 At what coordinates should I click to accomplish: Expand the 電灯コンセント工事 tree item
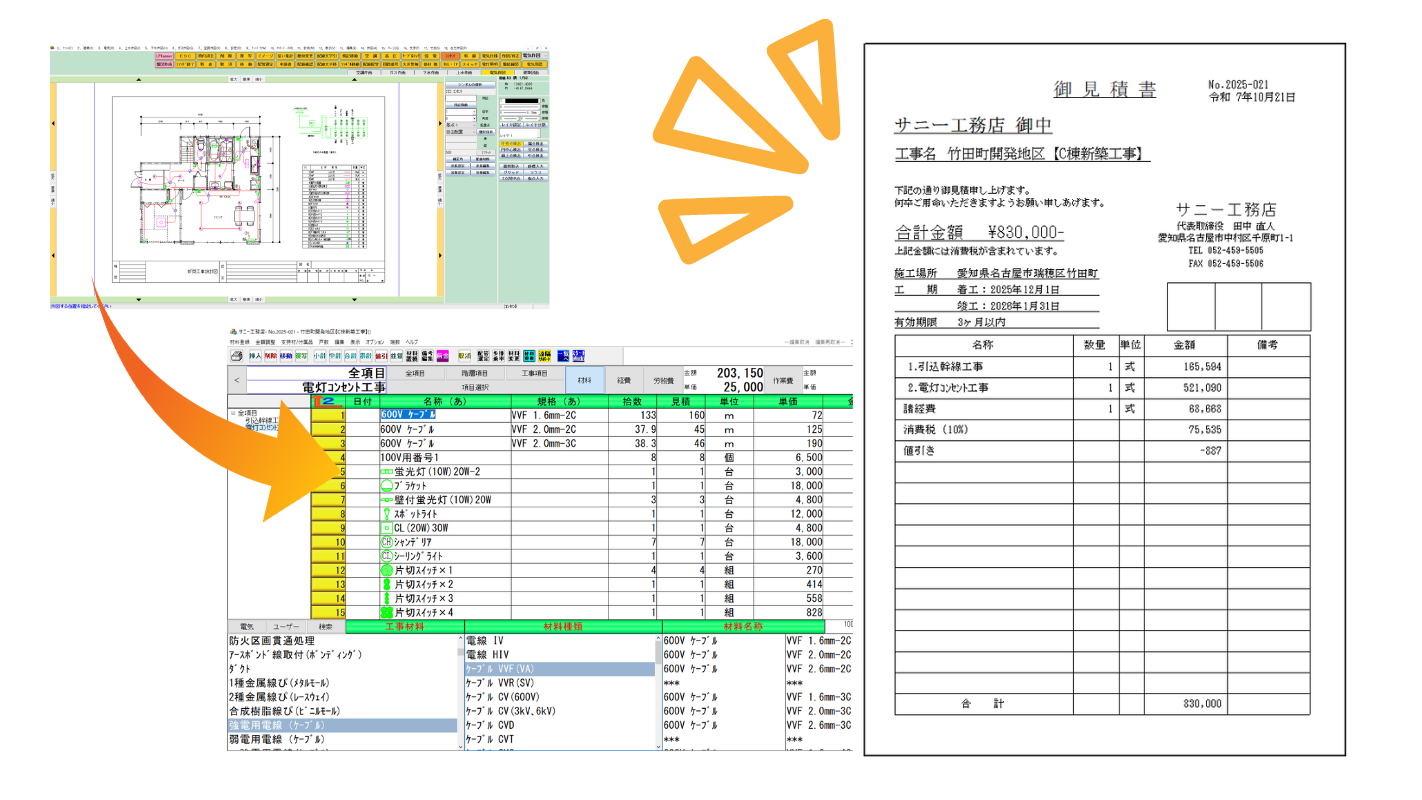point(261,428)
